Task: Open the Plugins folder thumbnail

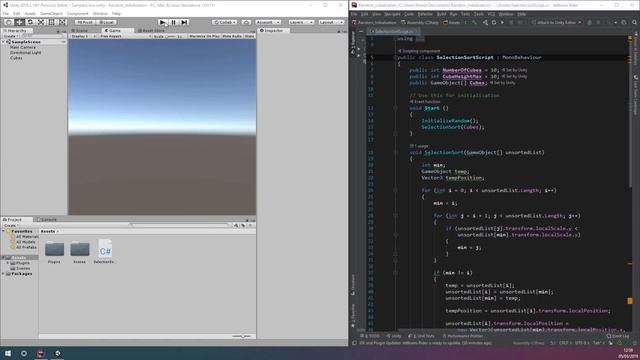Action: [54, 249]
